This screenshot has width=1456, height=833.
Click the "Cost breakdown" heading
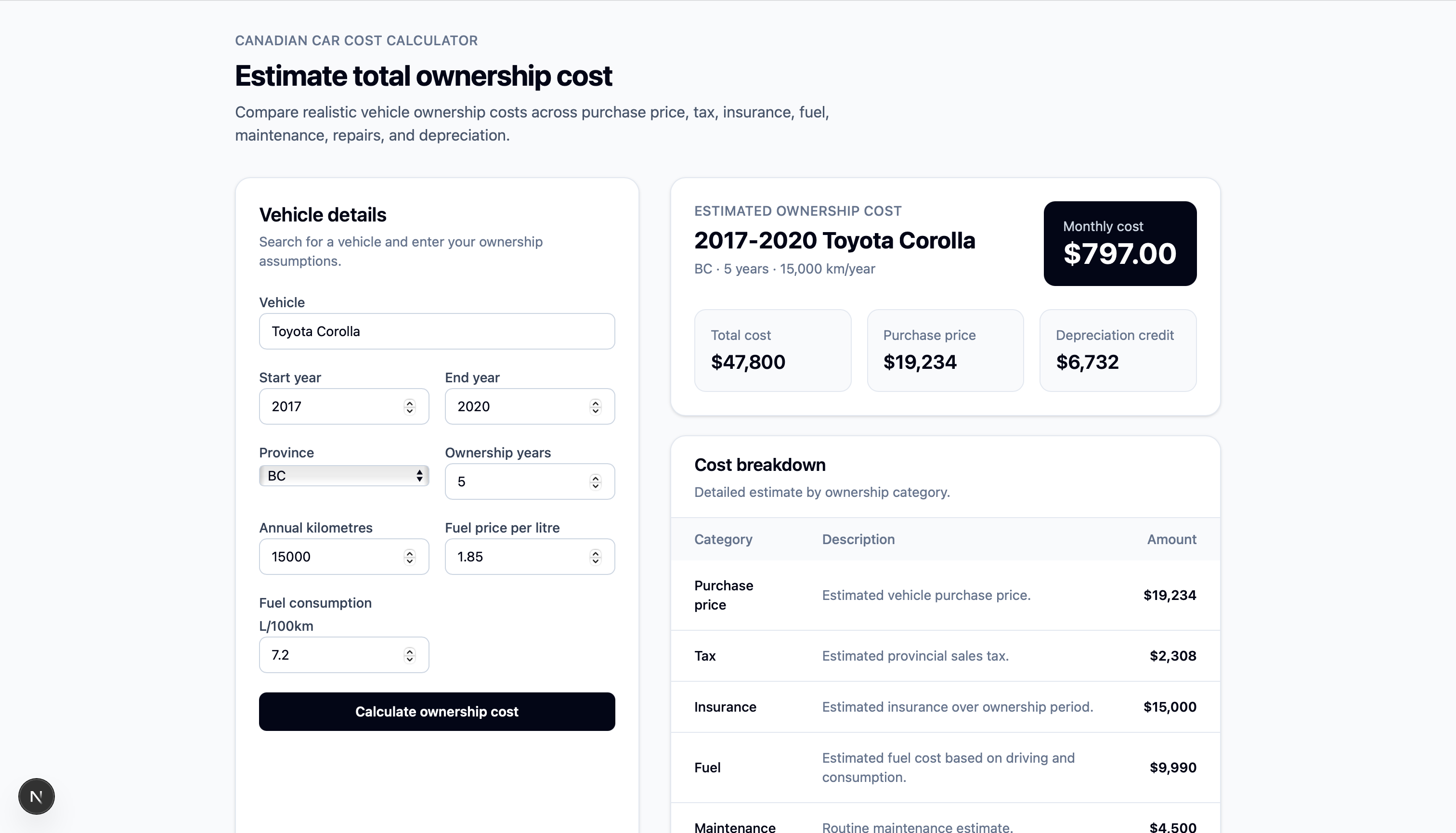coord(760,465)
